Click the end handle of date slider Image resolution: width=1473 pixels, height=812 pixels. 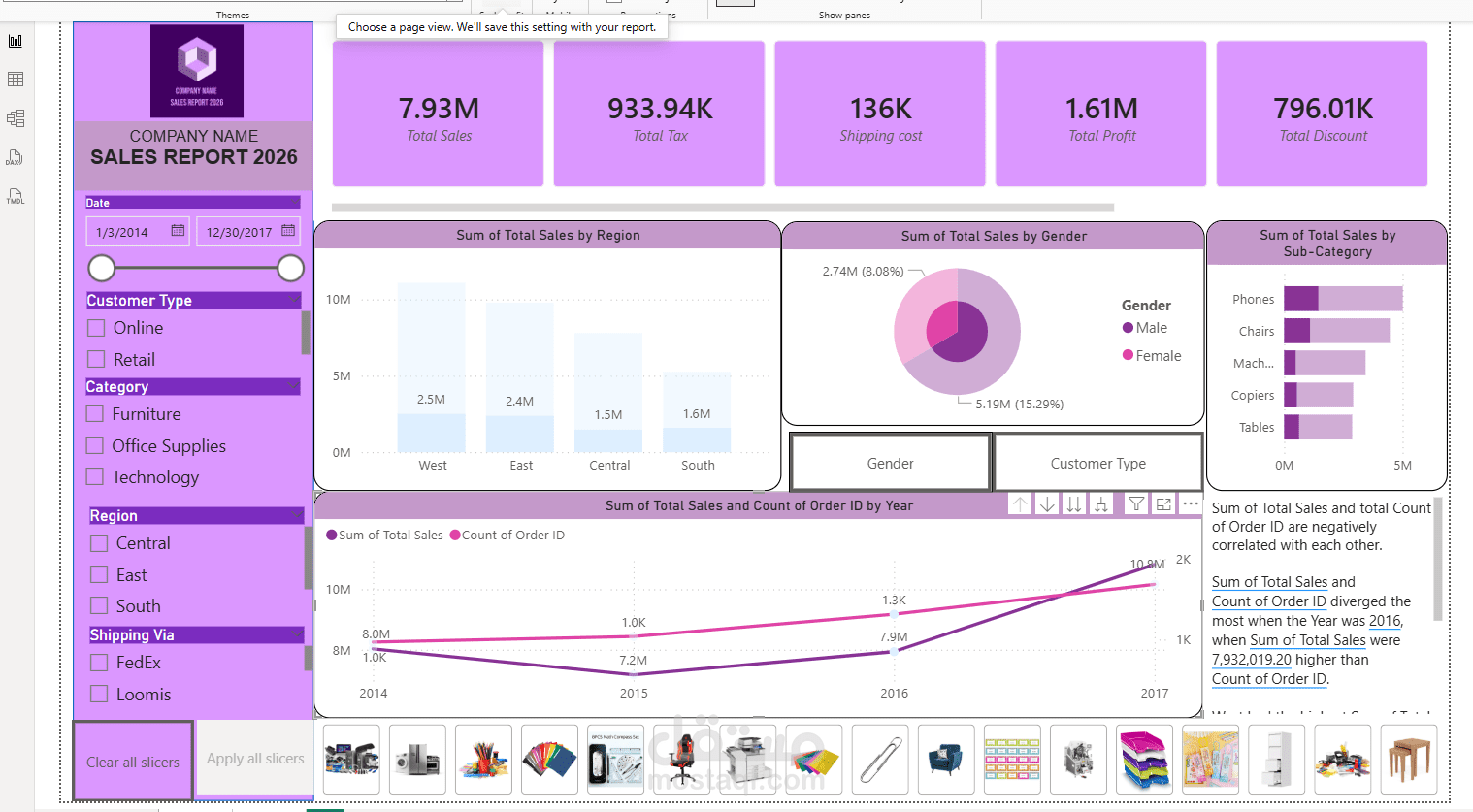(x=290, y=268)
